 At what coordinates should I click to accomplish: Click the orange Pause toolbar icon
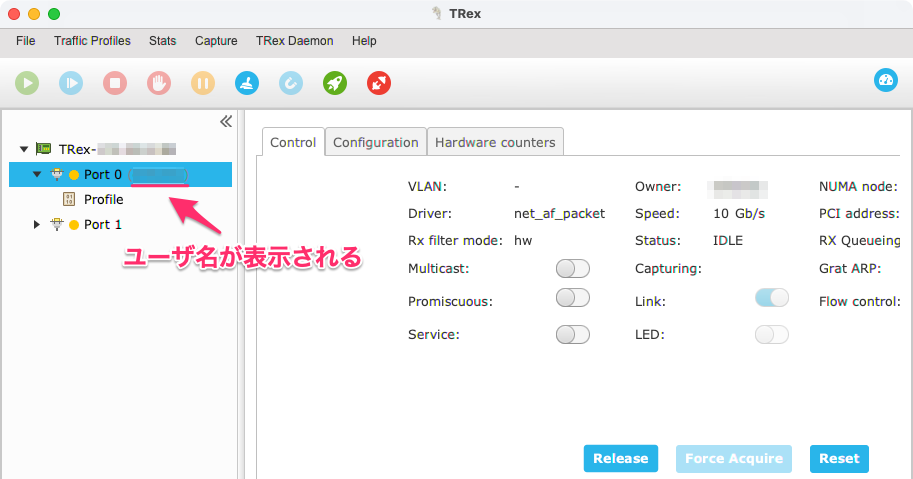(x=203, y=83)
